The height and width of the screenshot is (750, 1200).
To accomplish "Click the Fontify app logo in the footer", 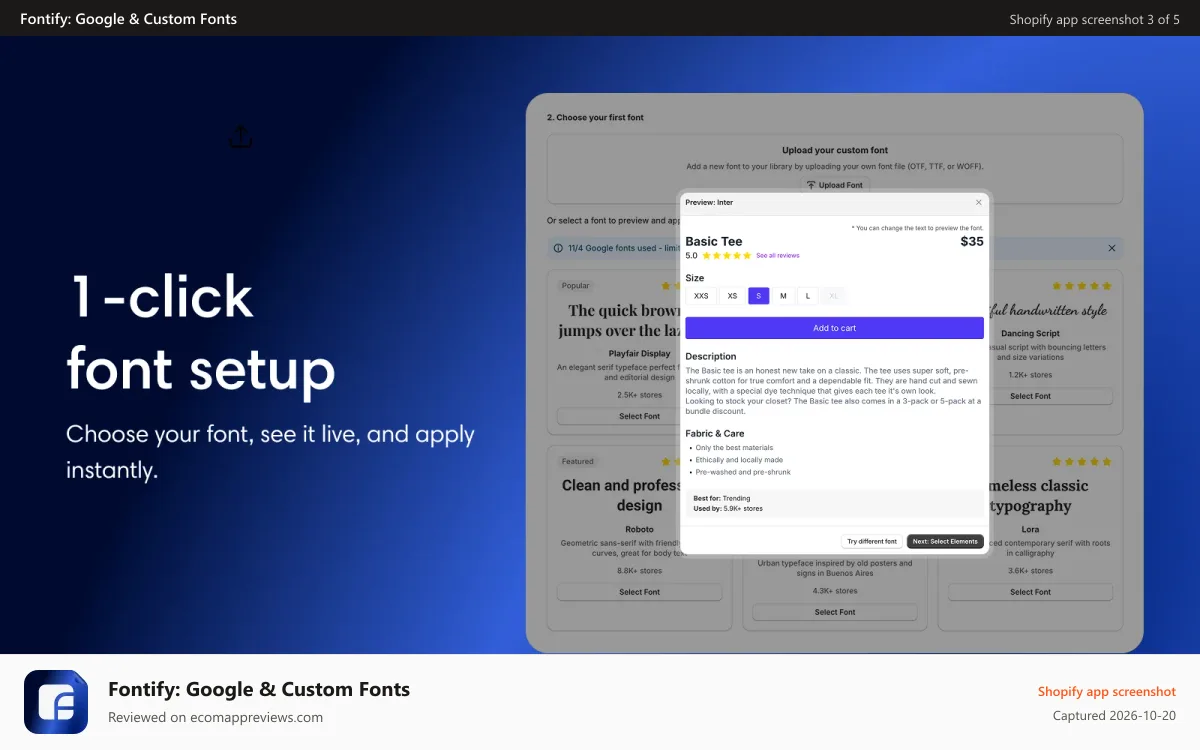I will coord(56,702).
